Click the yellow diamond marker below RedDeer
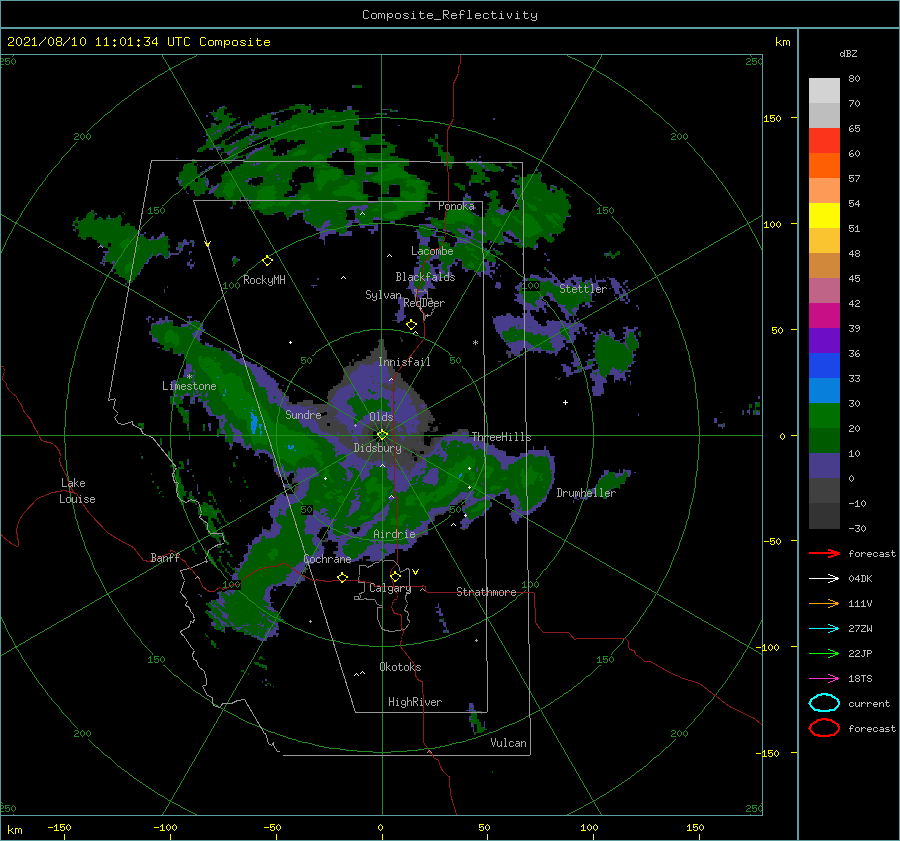Screen dimensions: 900x841 pyautogui.click(x=412, y=325)
